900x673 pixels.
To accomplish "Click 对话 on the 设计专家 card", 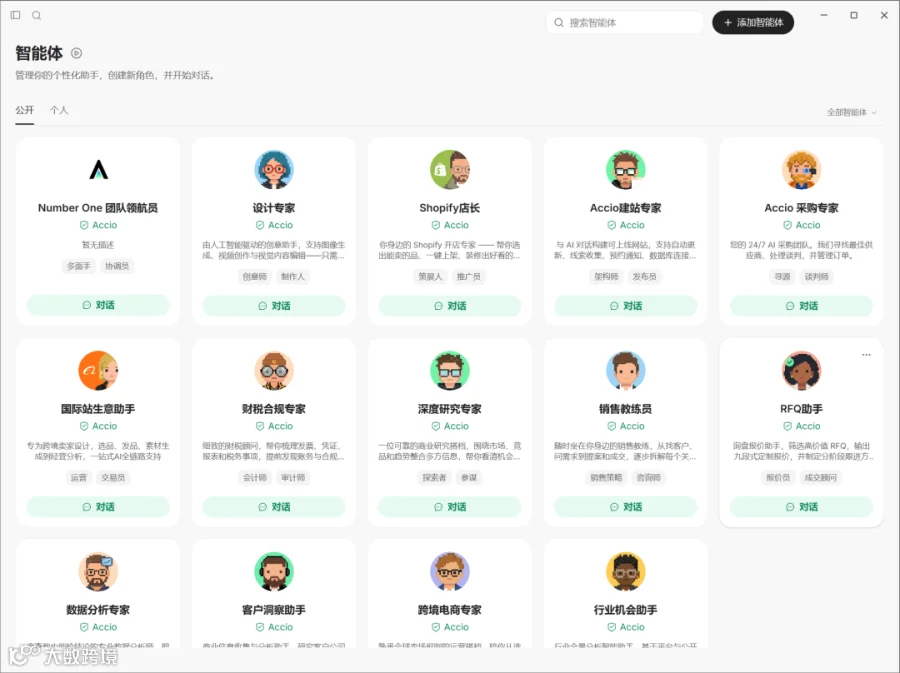I will 274,306.
